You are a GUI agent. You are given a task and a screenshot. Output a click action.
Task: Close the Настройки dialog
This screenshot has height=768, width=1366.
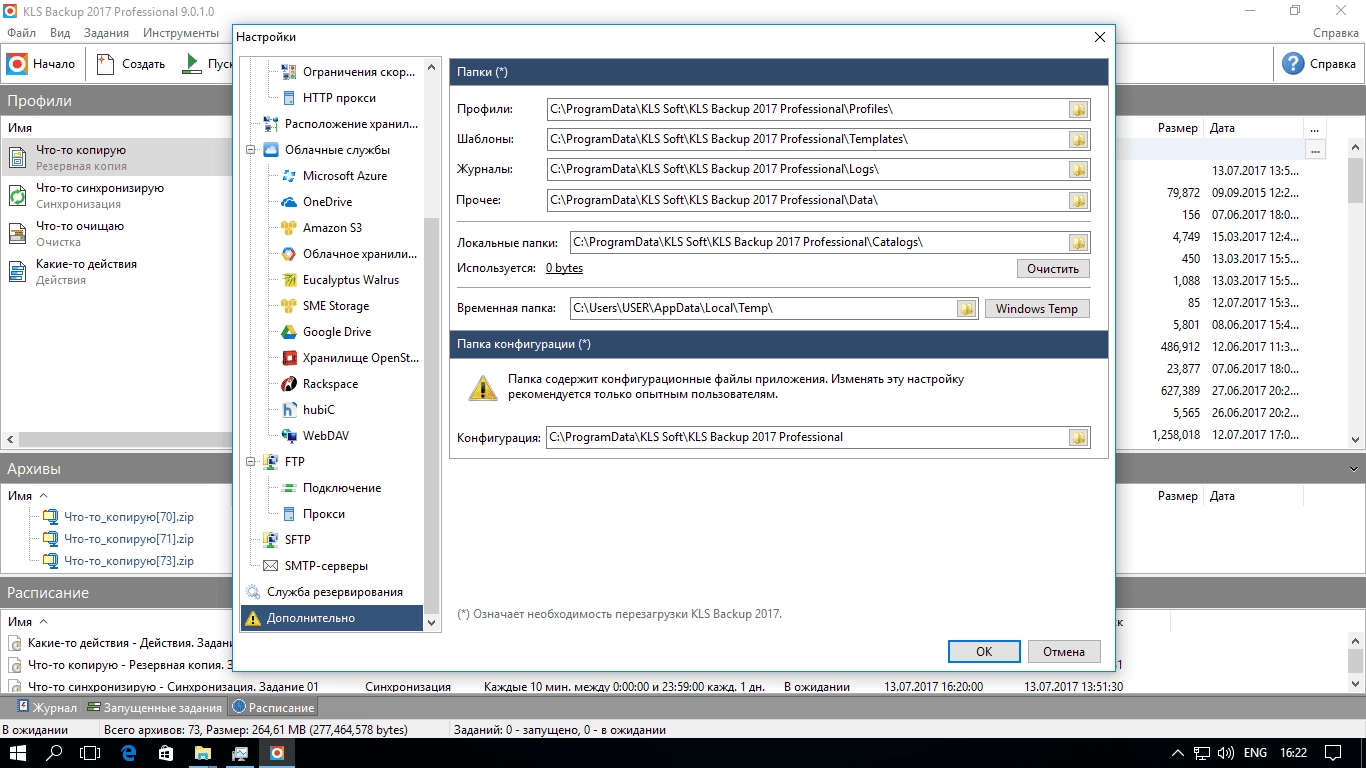1099,37
